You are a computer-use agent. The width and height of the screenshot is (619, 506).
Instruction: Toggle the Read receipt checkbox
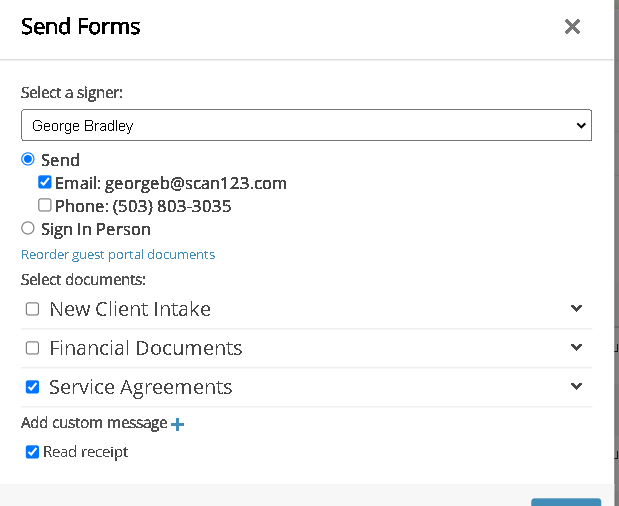[32, 452]
